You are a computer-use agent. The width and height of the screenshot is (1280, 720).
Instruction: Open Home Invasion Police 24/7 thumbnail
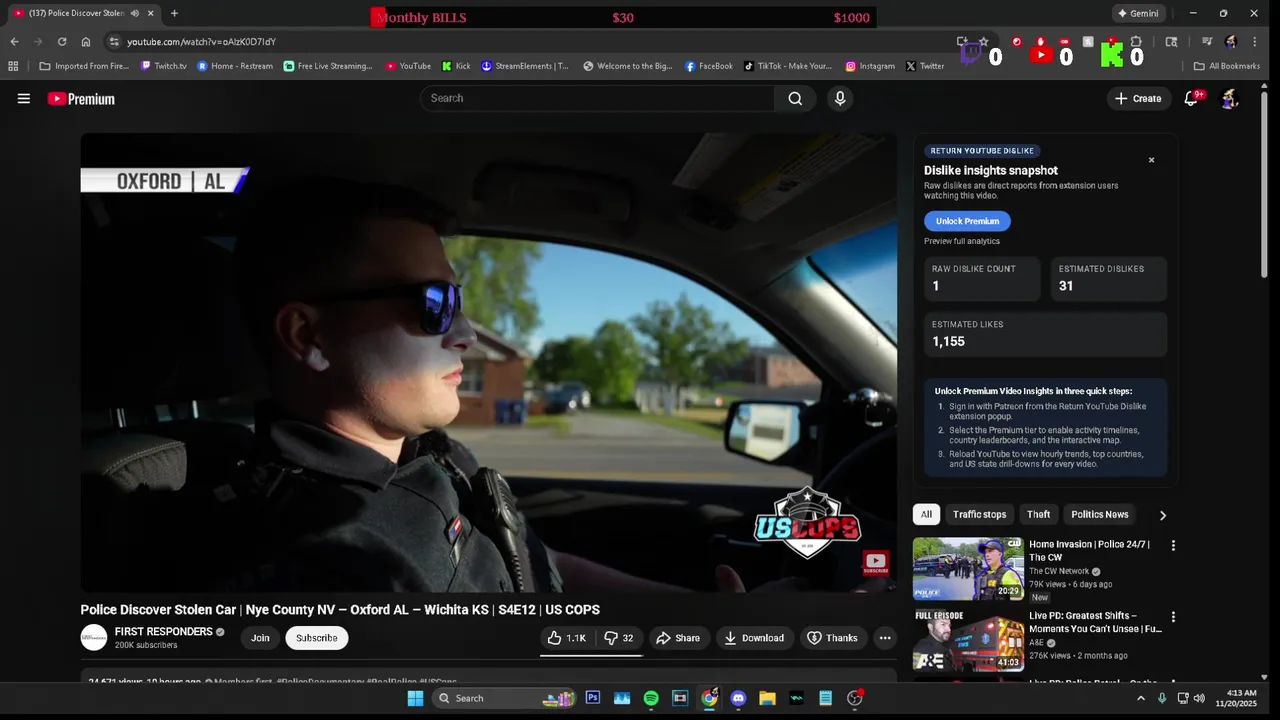pyautogui.click(x=968, y=569)
